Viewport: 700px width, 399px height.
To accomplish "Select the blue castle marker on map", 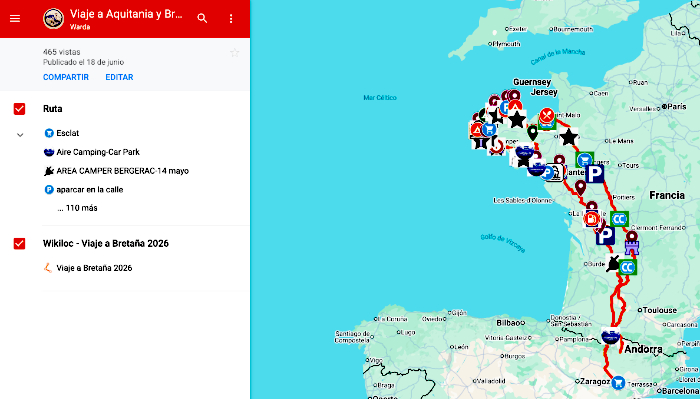I will point(632,247).
